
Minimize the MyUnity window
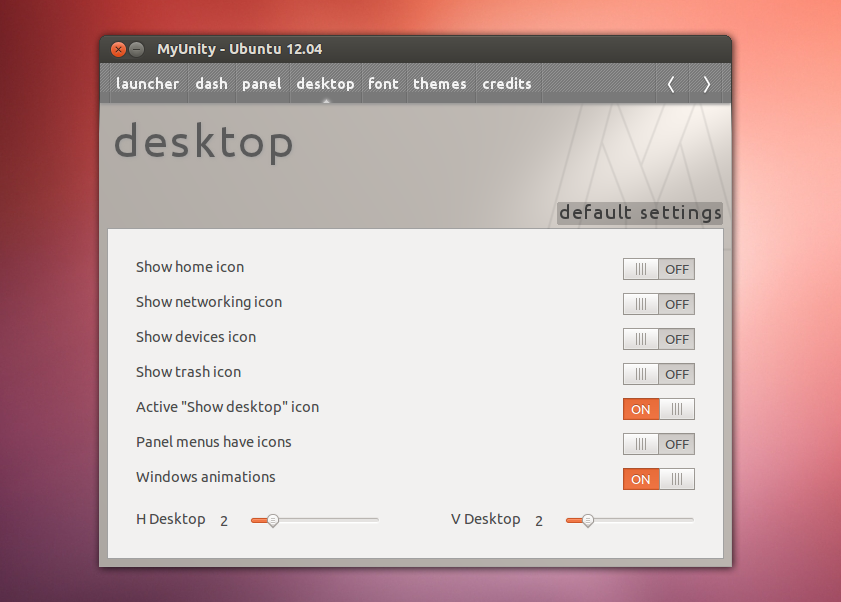[137, 49]
